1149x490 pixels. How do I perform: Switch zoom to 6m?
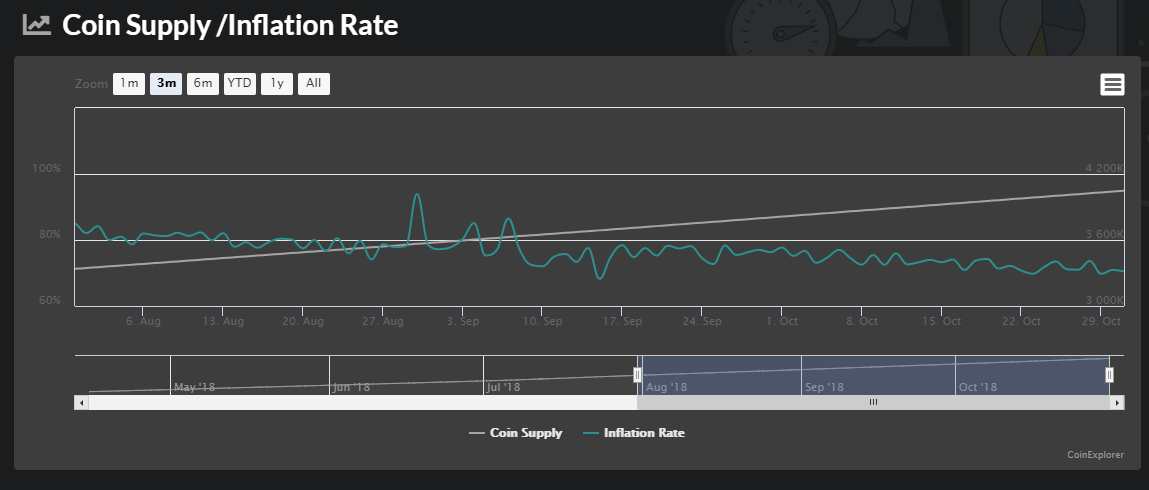point(203,83)
